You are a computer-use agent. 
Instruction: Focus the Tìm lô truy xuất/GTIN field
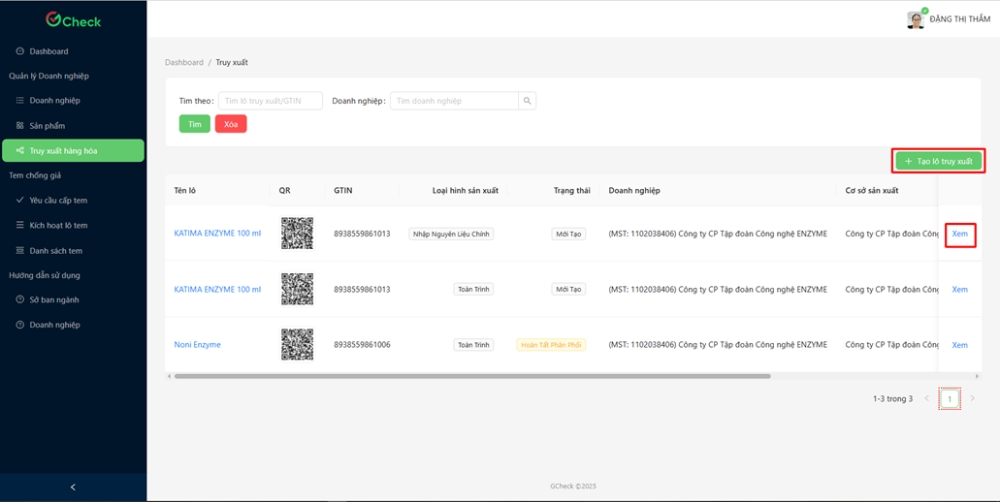[x=270, y=101]
